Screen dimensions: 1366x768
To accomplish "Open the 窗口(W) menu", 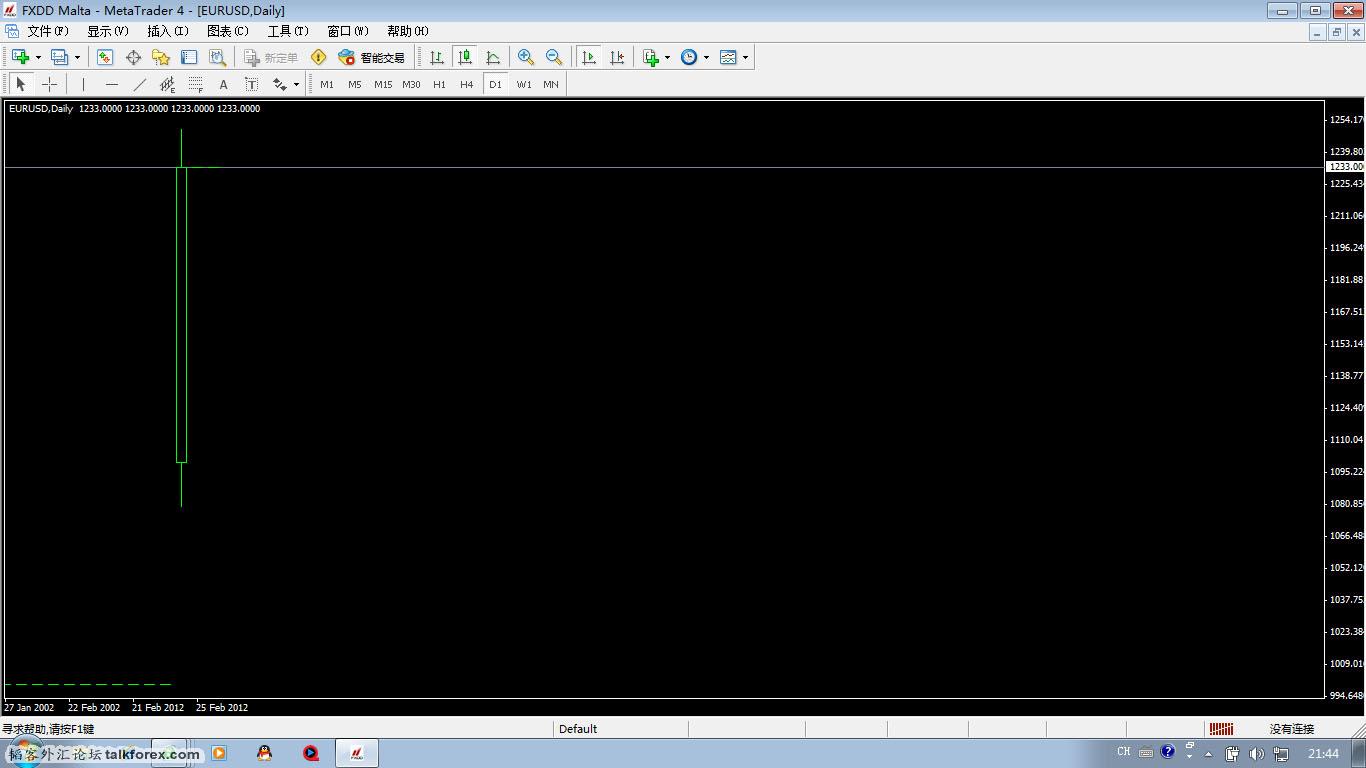I will tap(348, 31).
